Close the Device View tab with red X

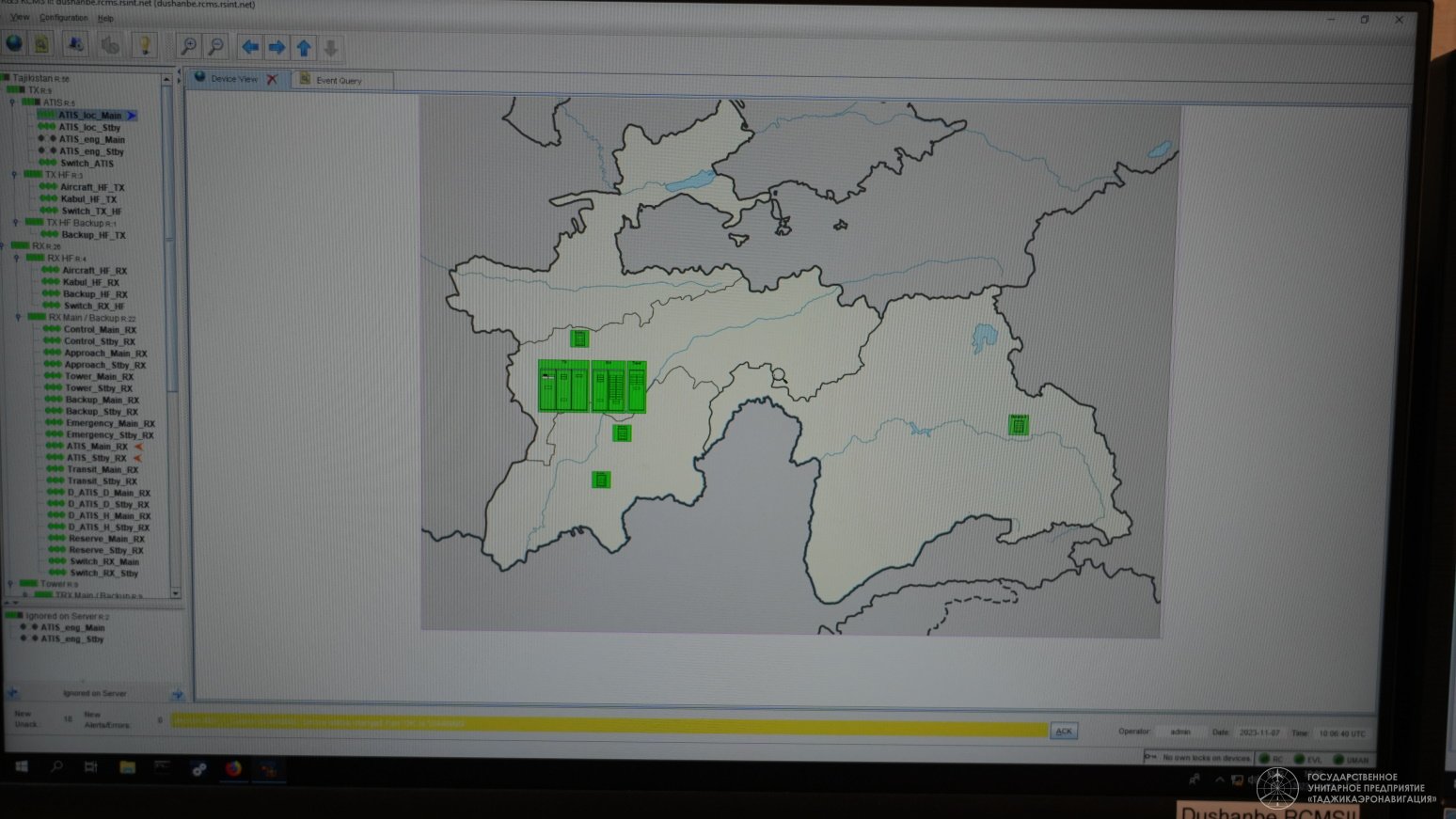pyautogui.click(x=272, y=79)
